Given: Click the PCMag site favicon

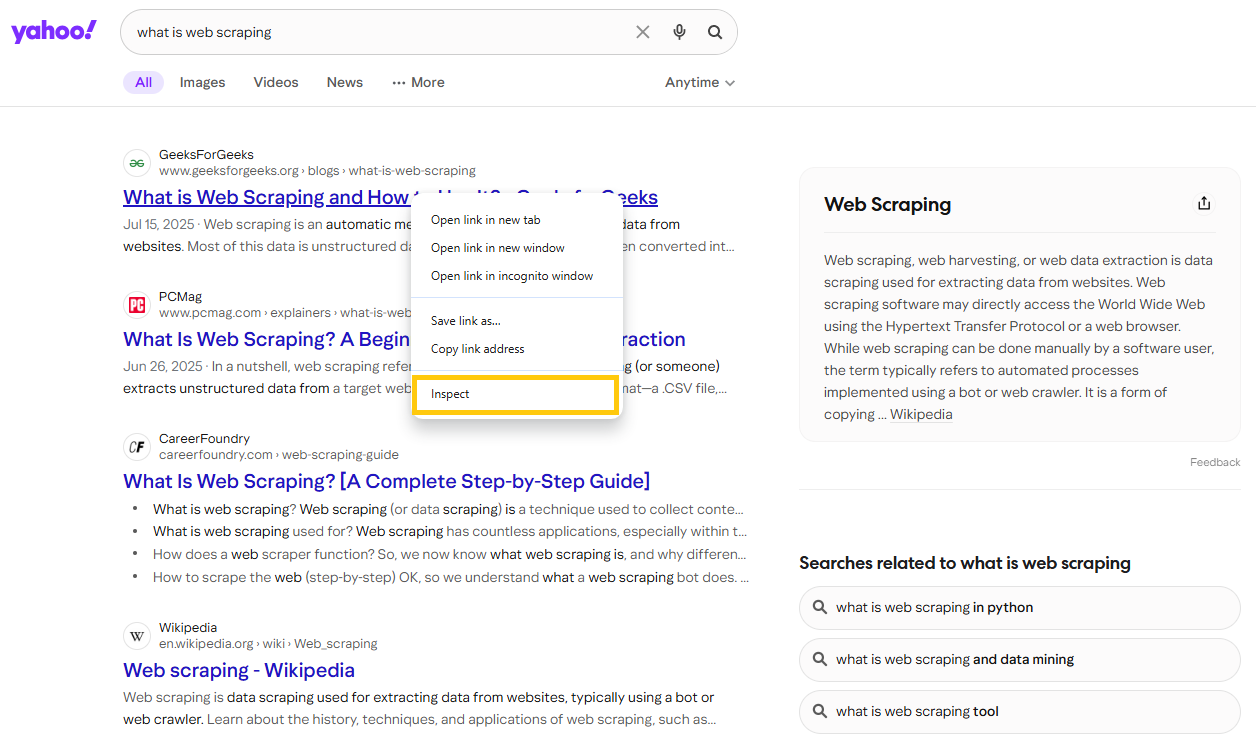Looking at the screenshot, I should pos(137,305).
